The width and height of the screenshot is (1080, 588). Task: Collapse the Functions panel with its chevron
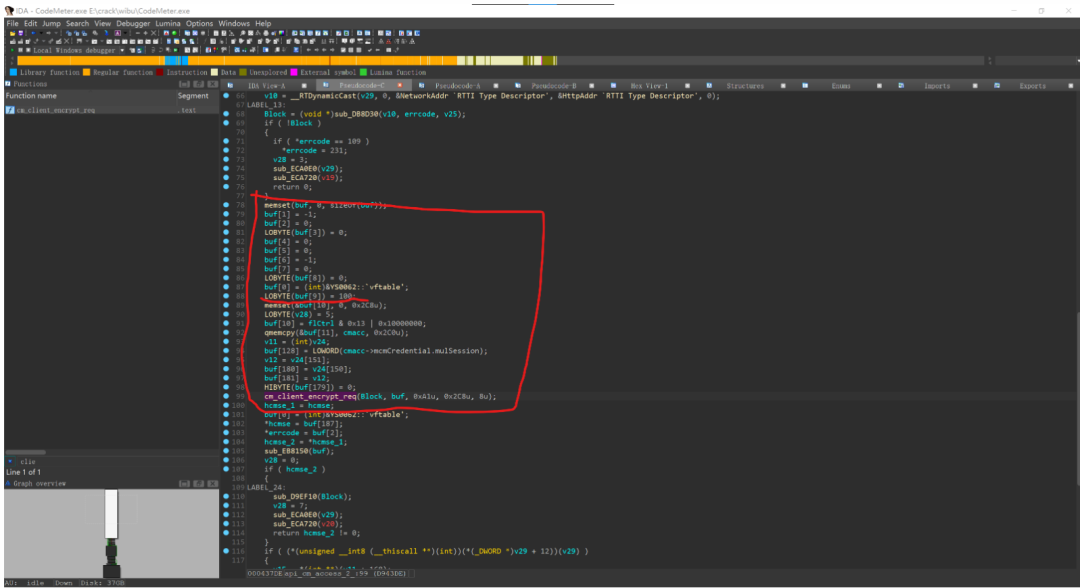pos(185,84)
